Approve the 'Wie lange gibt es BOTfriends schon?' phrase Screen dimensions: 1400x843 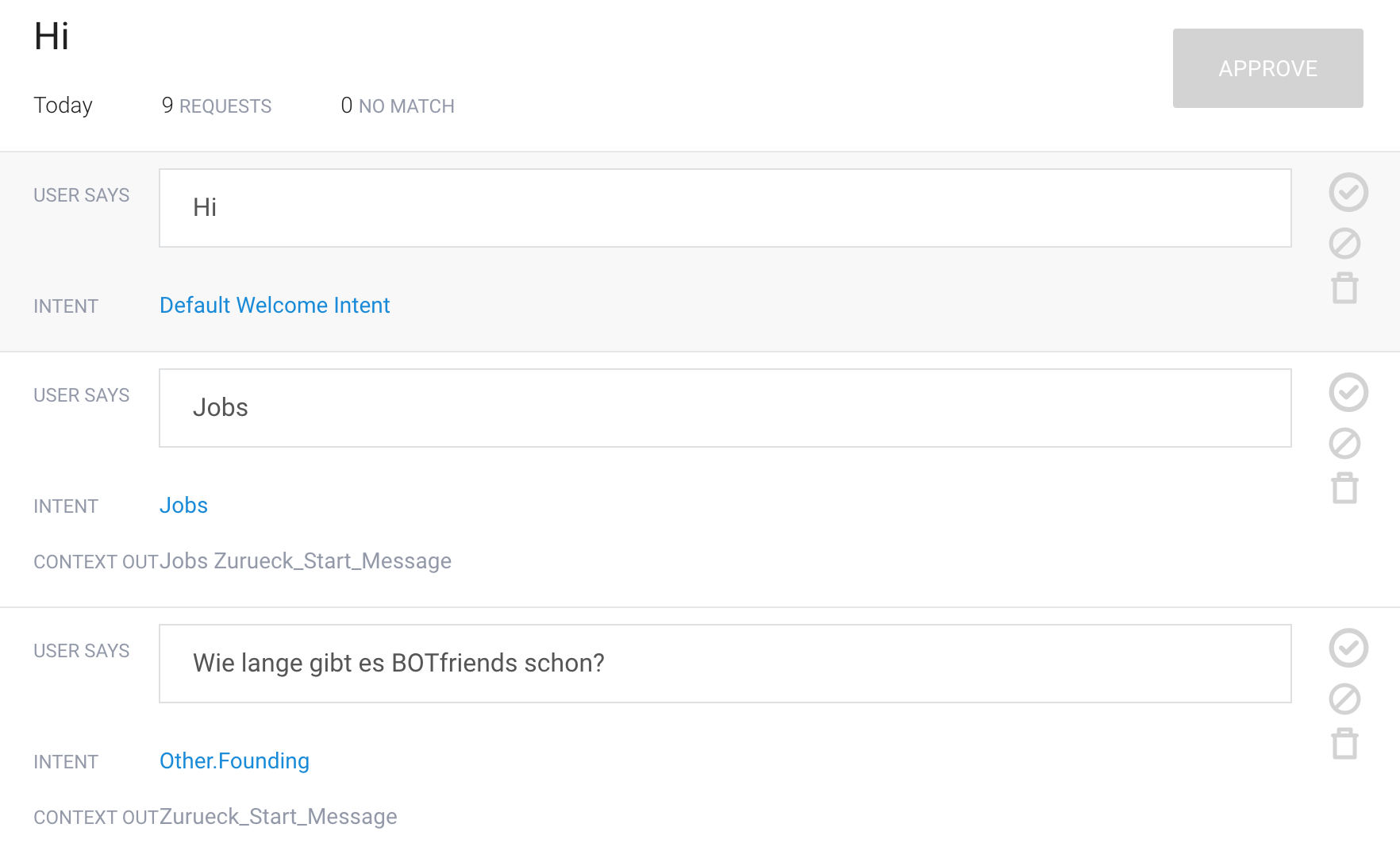1348,648
